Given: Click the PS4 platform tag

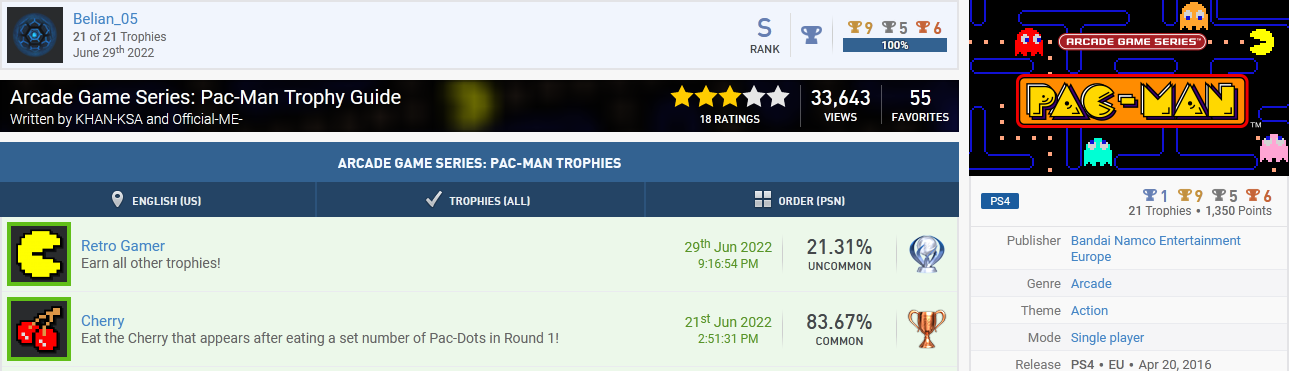Looking at the screenshot, I should pyautogui.click(x=1000, y=202).
